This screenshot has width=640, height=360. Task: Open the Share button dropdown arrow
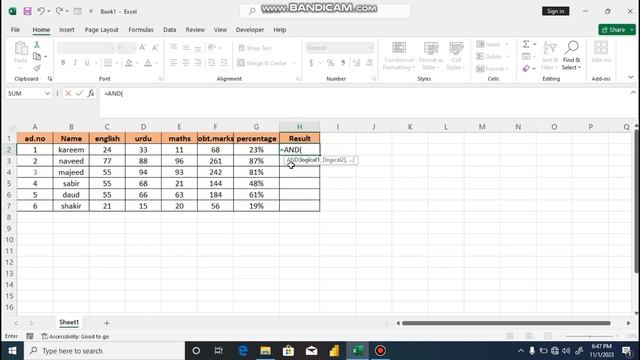(632, 29)
